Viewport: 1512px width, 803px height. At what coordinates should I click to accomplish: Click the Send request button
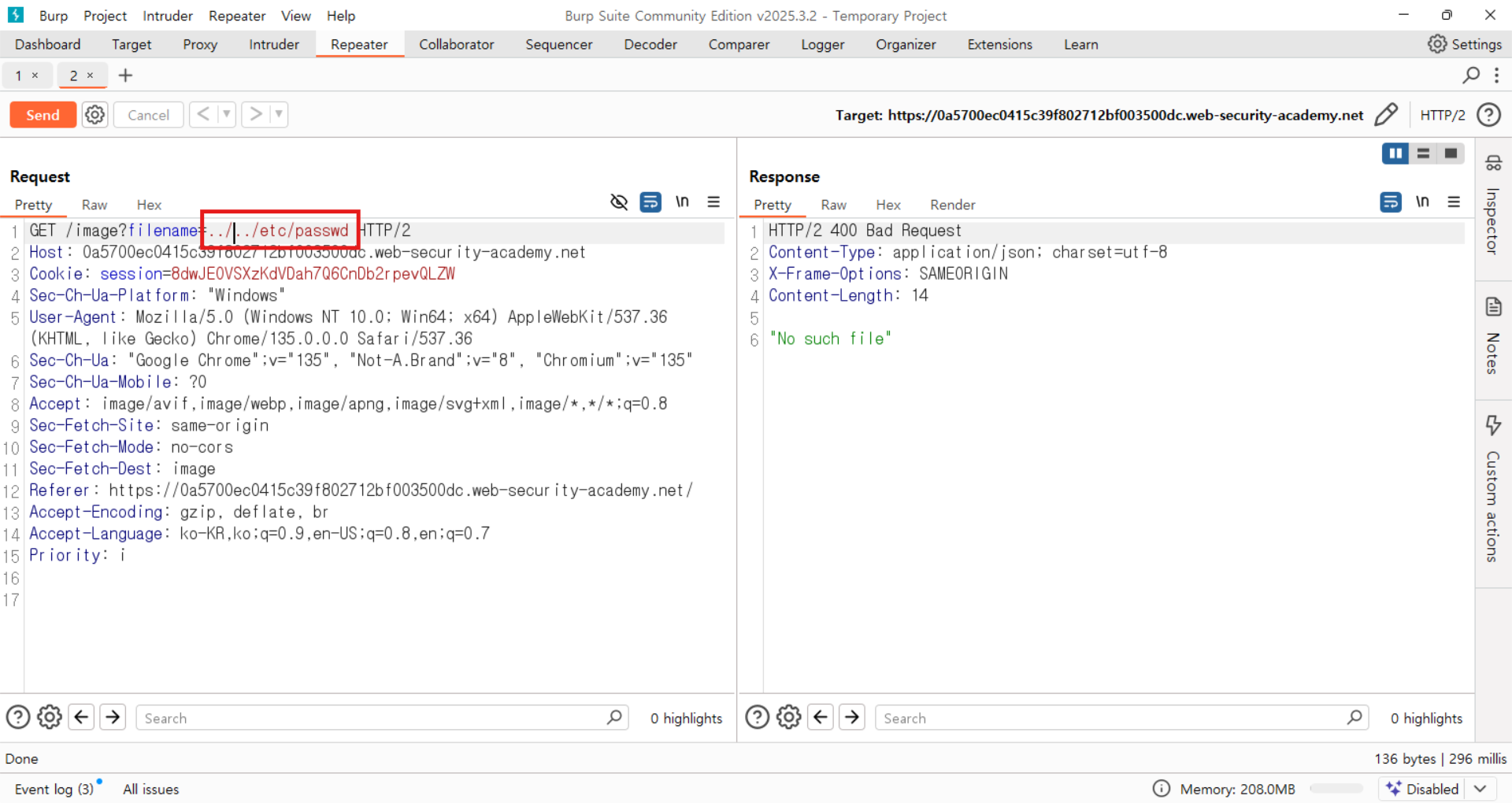43,115
